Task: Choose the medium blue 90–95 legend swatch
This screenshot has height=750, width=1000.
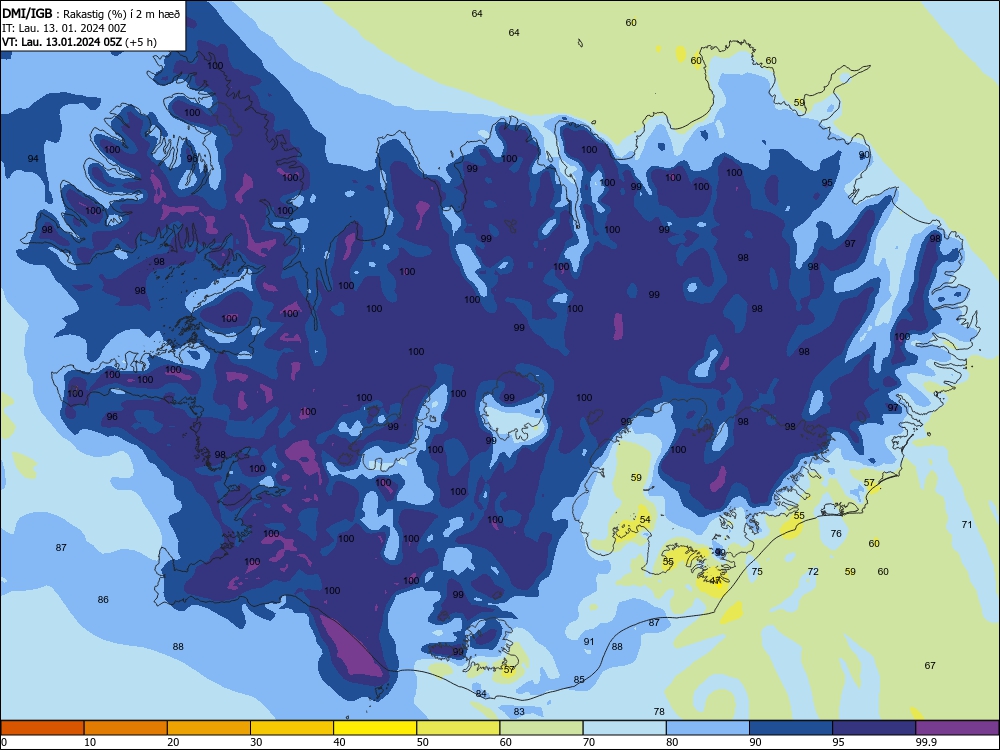Action: 791,728
